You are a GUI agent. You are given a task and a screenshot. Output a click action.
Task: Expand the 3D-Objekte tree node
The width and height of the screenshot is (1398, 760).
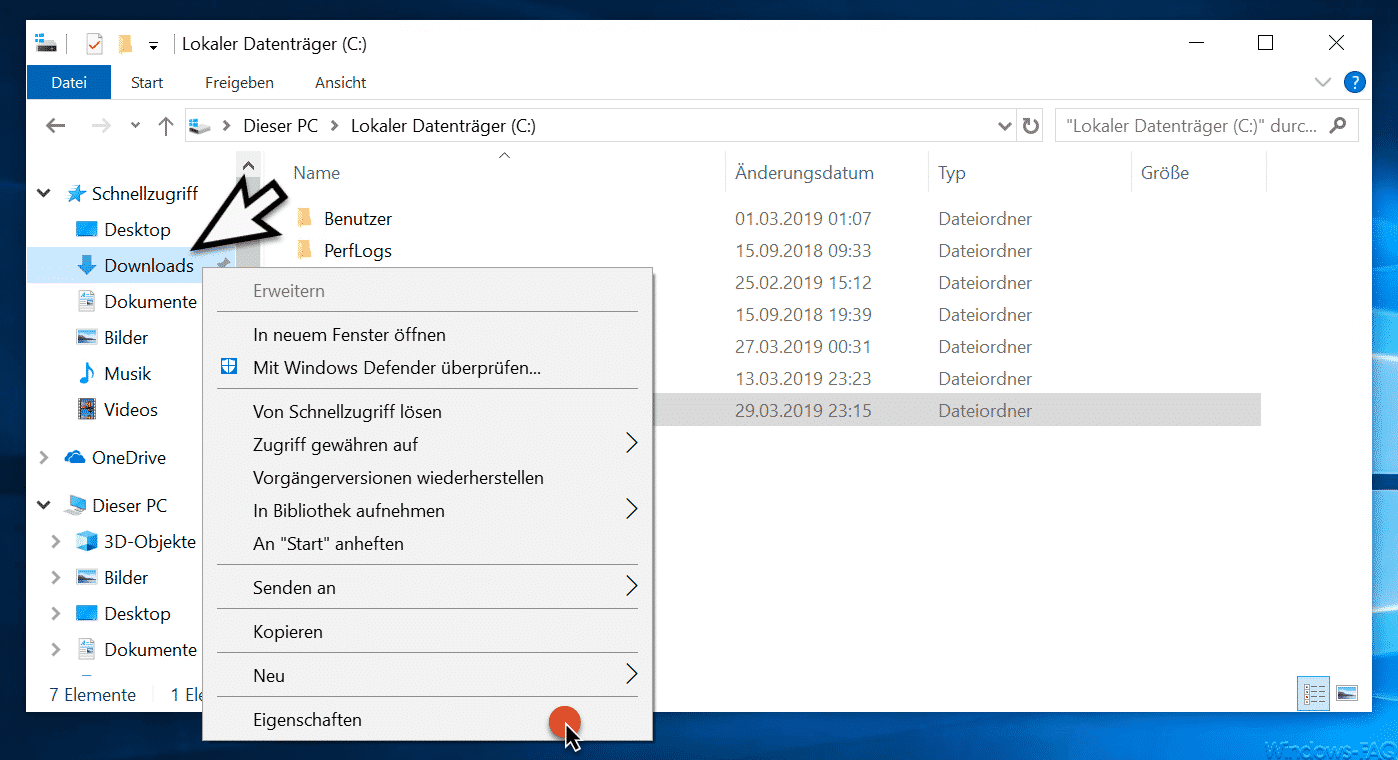(56, 541)
